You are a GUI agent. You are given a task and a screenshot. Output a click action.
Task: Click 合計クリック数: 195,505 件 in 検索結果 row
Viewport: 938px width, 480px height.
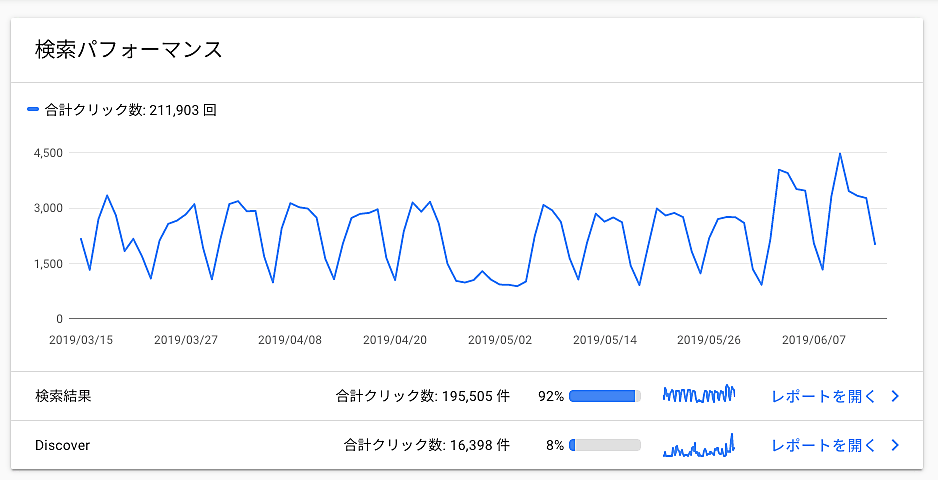coord(423,396)
